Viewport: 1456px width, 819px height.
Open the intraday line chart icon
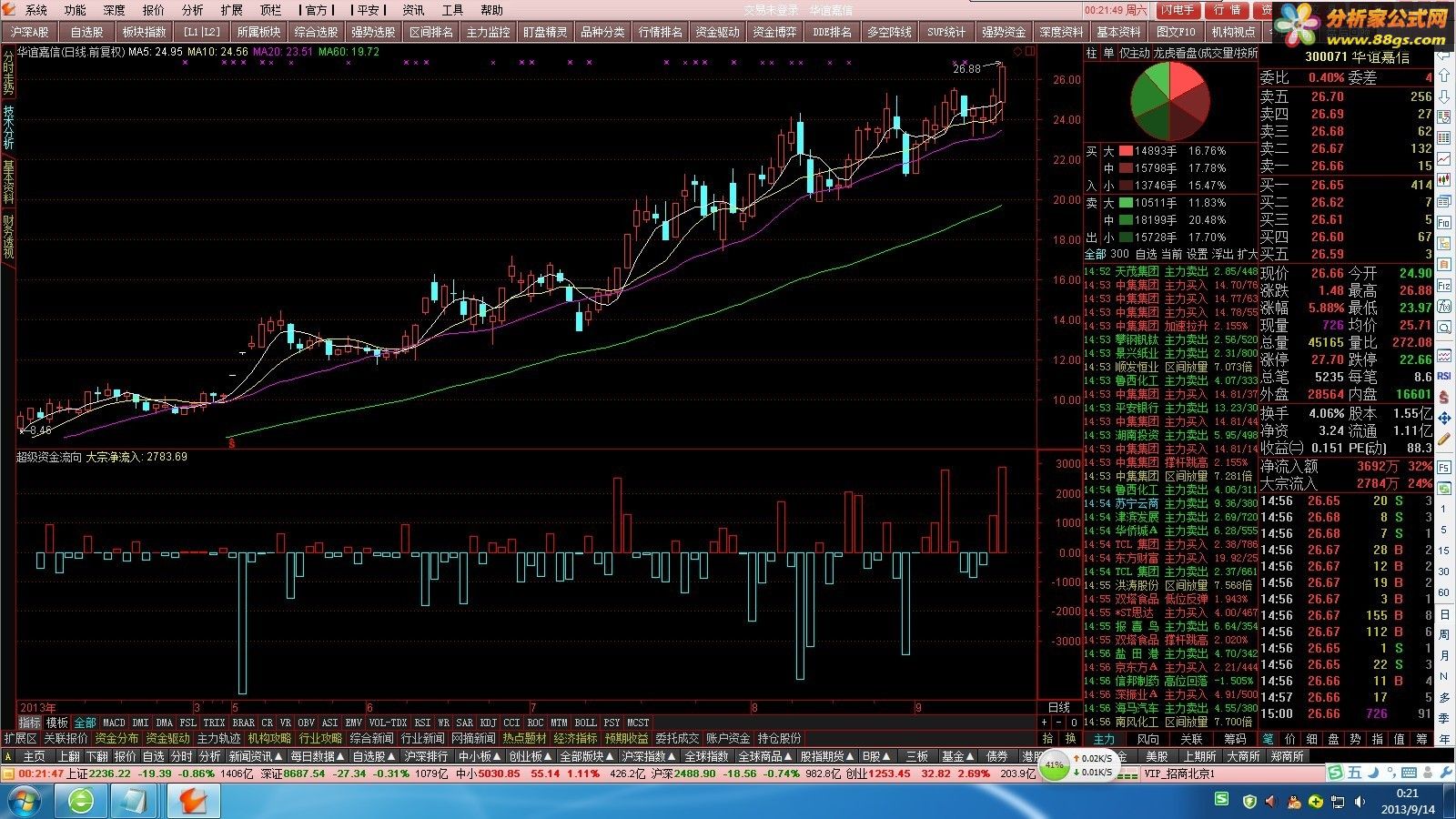click(x=1444, y=158)
